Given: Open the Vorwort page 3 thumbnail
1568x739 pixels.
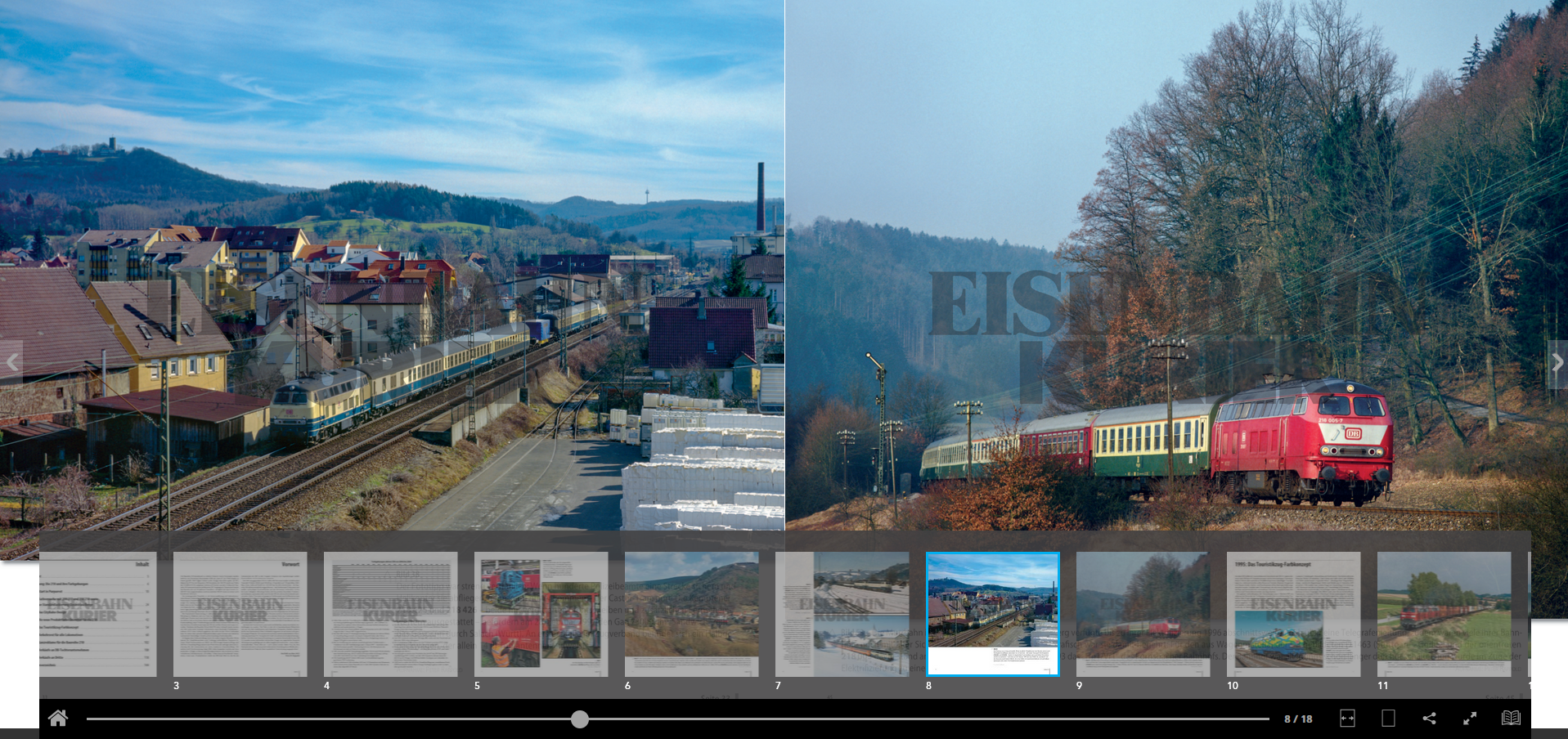Looking at the screenshot, I should 240,614.
